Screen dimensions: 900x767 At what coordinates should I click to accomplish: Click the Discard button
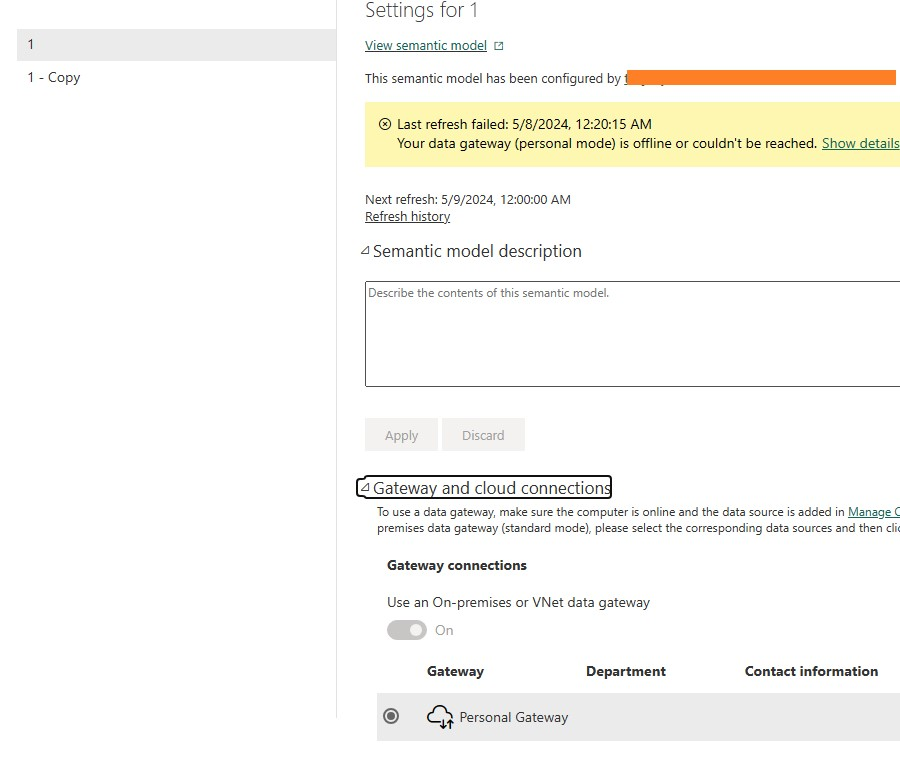pos(483,435)
